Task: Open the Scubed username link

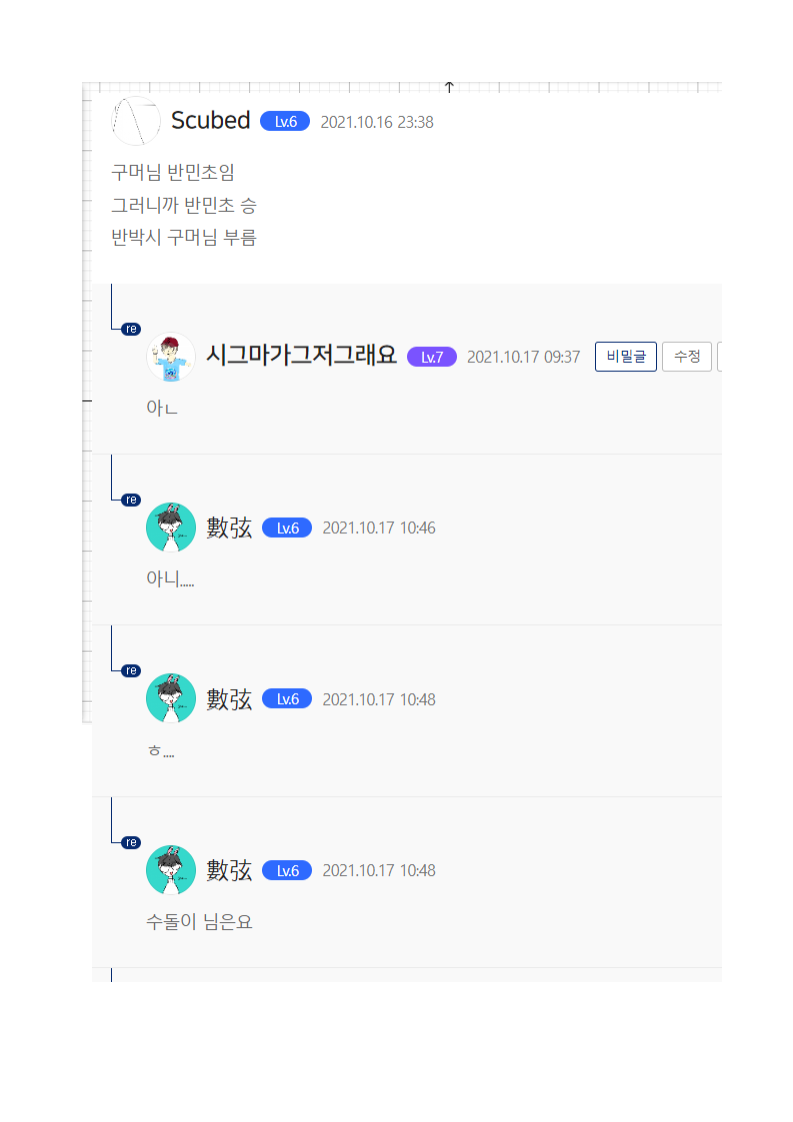Action: [x=210, y=120]
